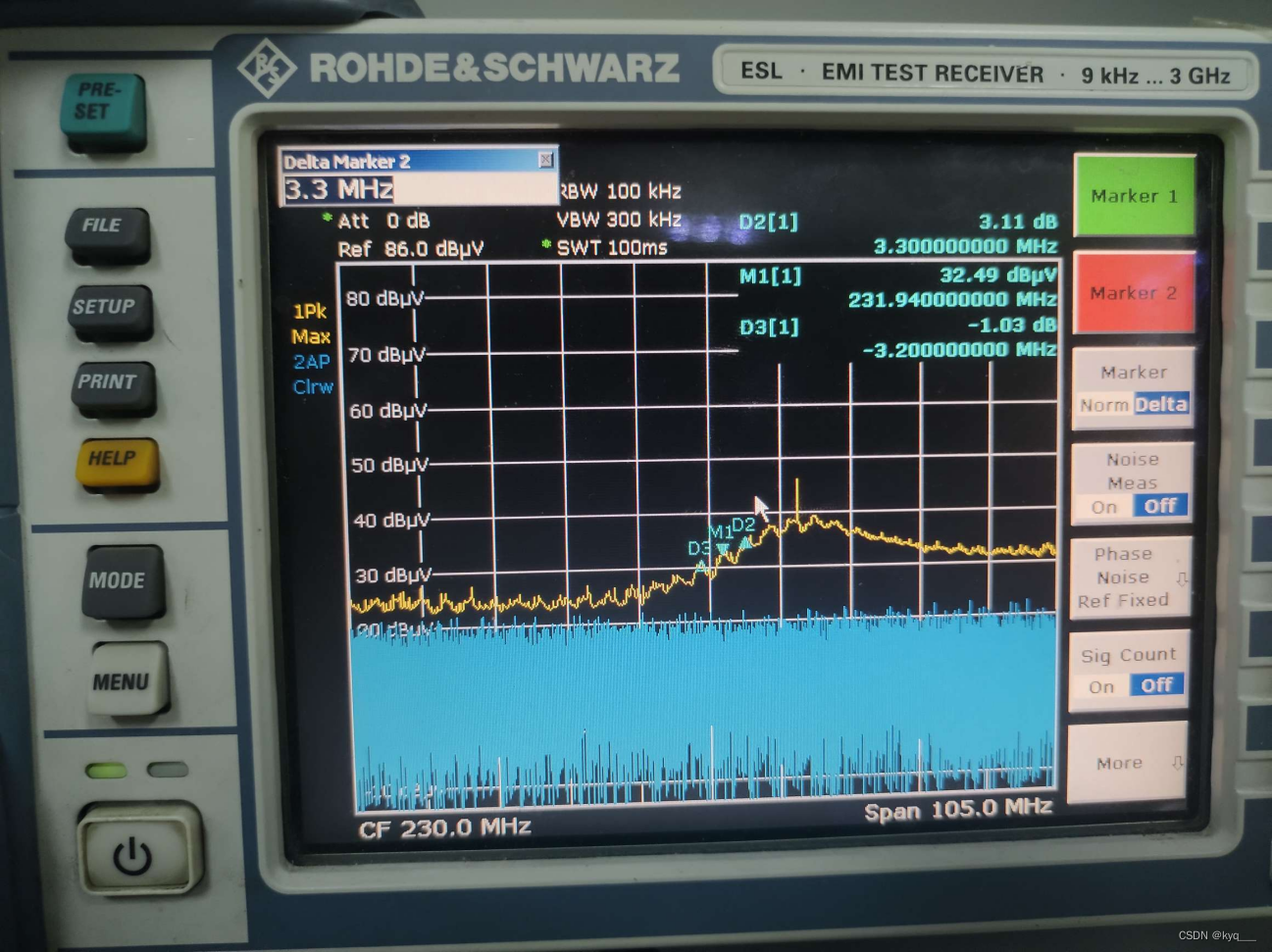Select the red Marker 2 softkey
This screenshot has width=1272, height=952.
point(1134,292)
